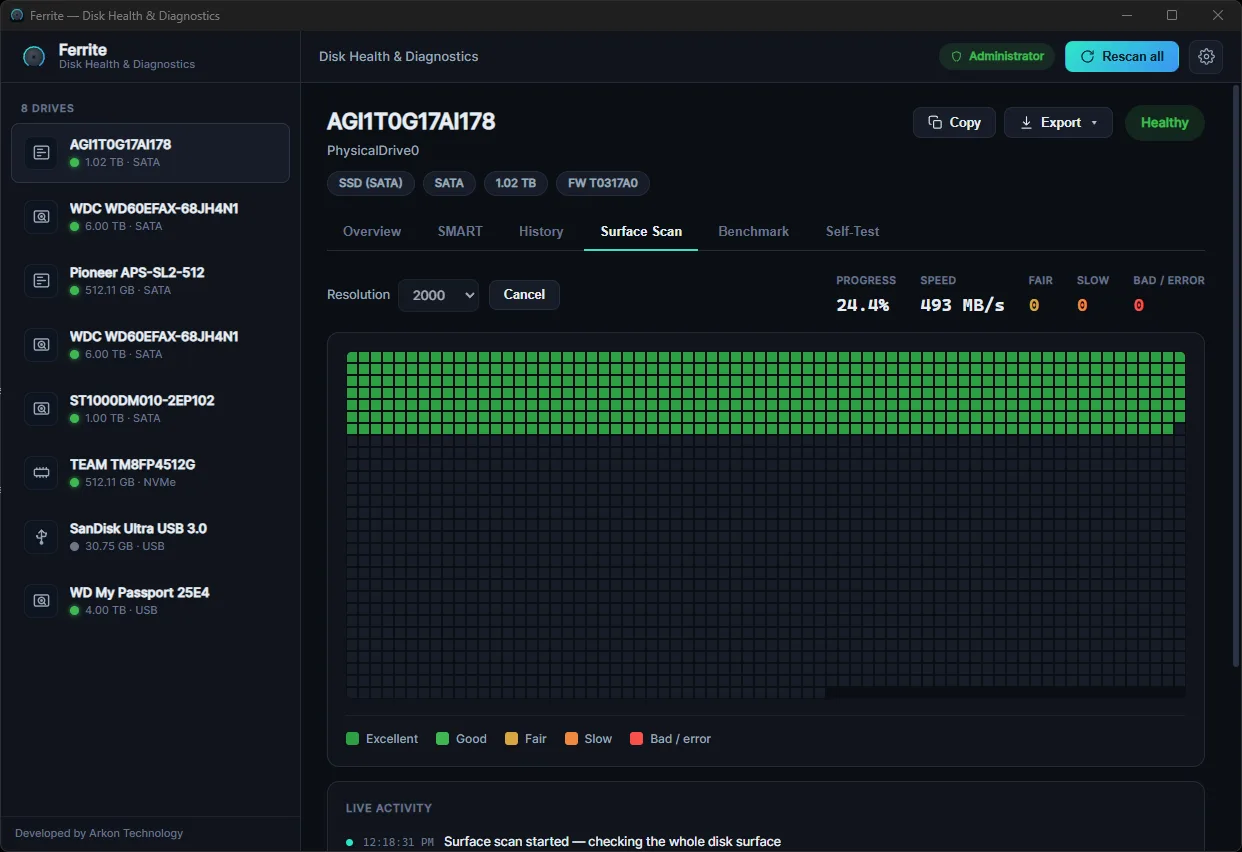Open the Benchmark tab

754,231
